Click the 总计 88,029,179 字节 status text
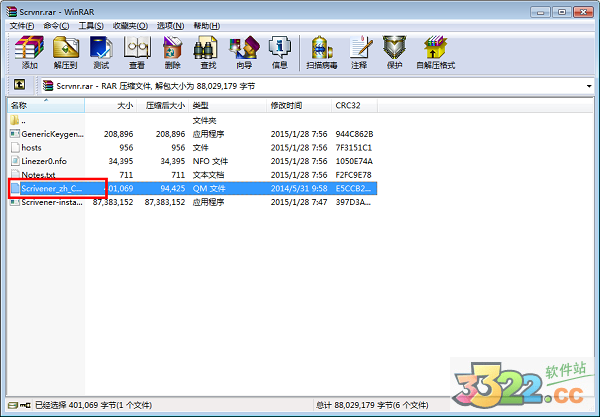Image resolution: width=600 pixels, height=417 pixels. [x=372, y=405]
